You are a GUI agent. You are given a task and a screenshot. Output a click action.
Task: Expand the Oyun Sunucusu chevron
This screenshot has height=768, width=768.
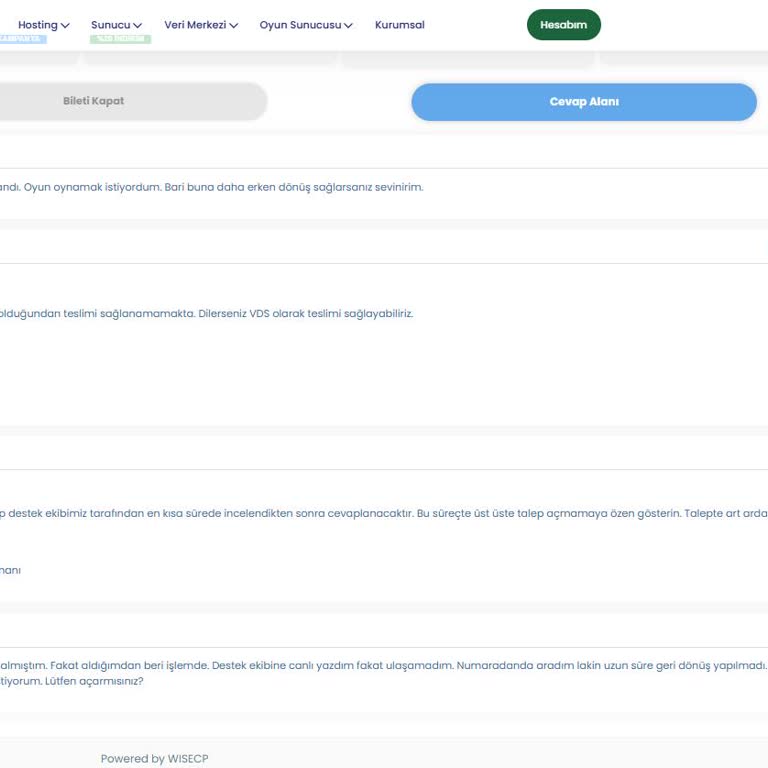click(x=348, y=25)
